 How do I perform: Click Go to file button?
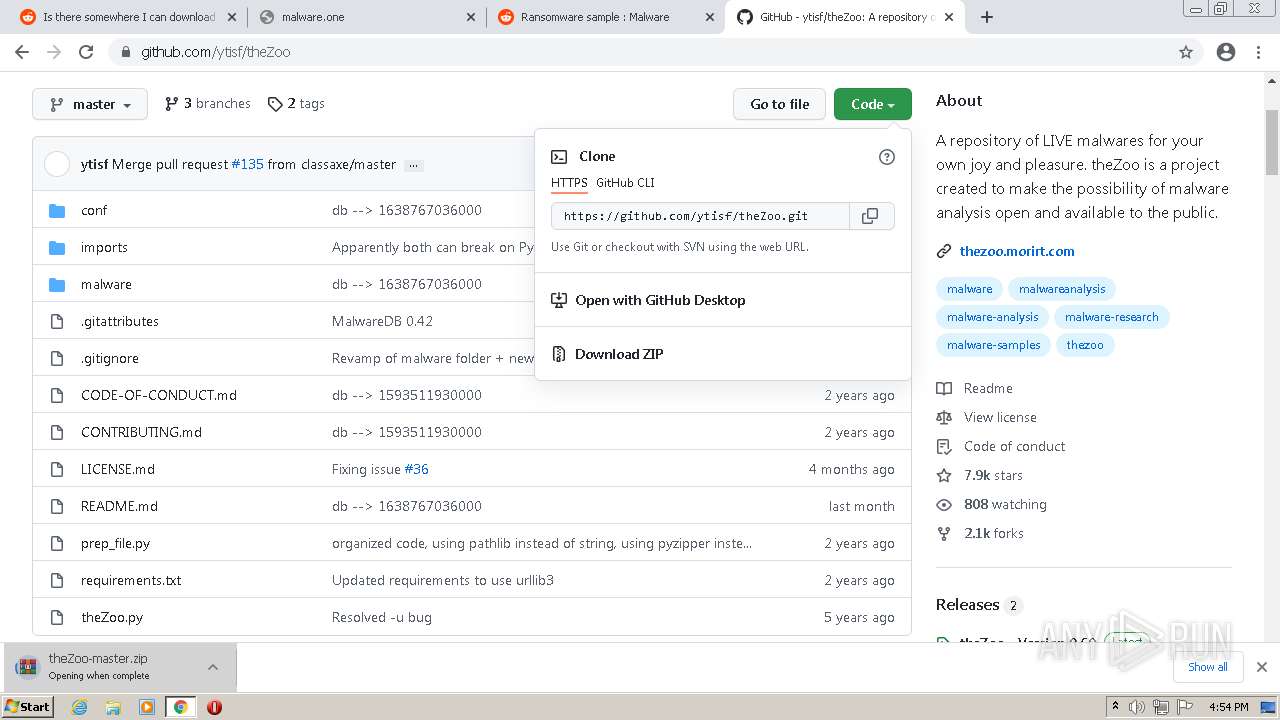click(780, 104)
